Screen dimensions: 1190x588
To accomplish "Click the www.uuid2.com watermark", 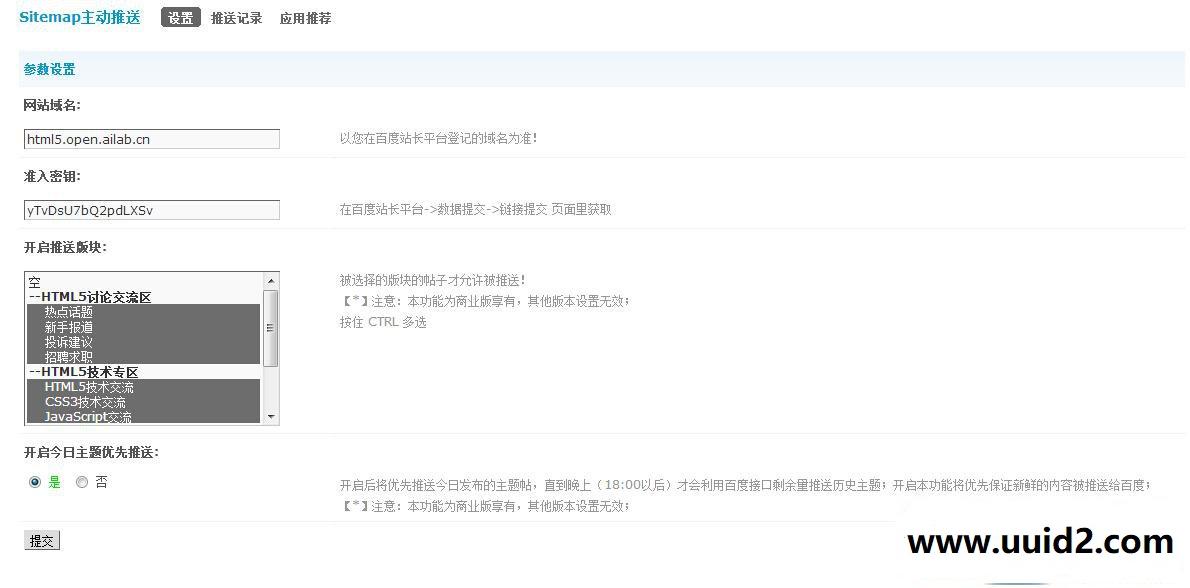I will (x=1040, y=541).
